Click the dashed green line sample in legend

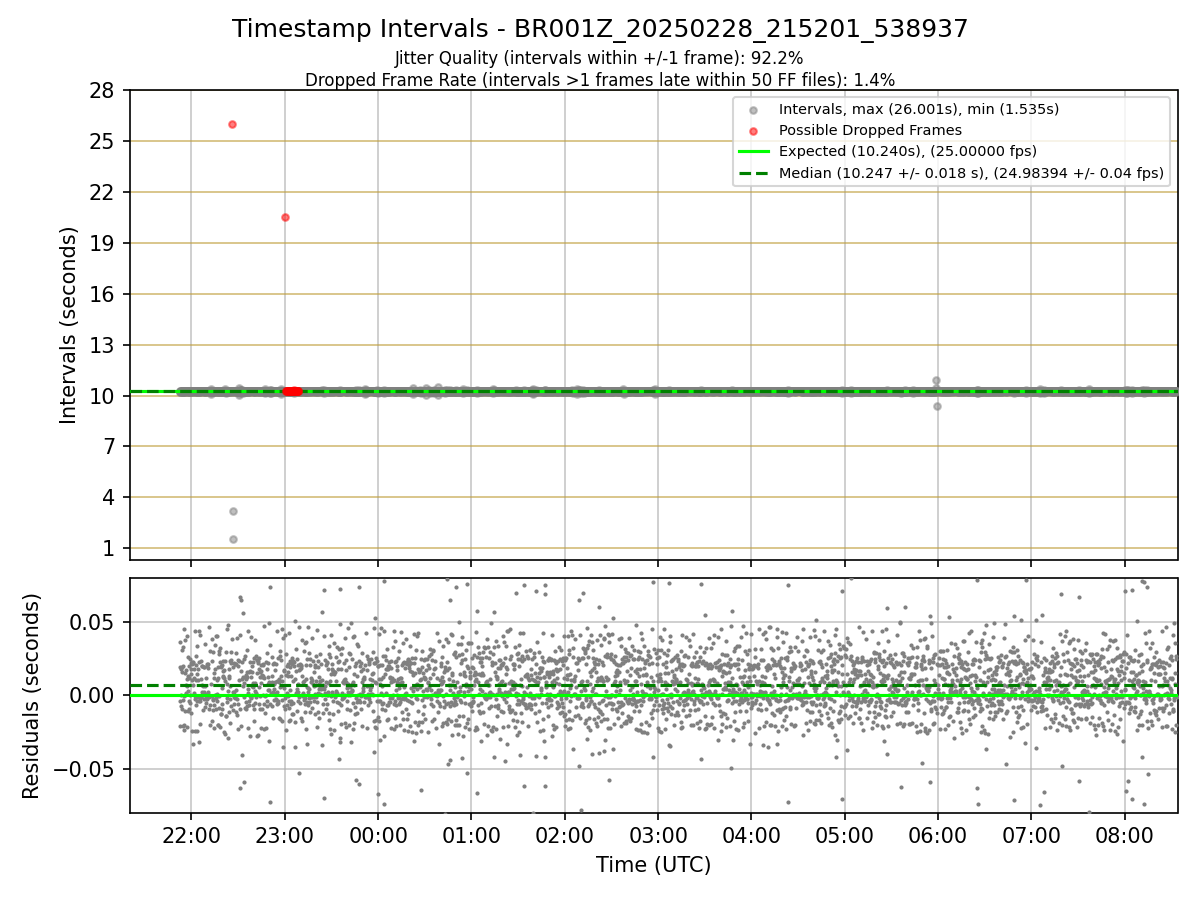coord(754,173)
